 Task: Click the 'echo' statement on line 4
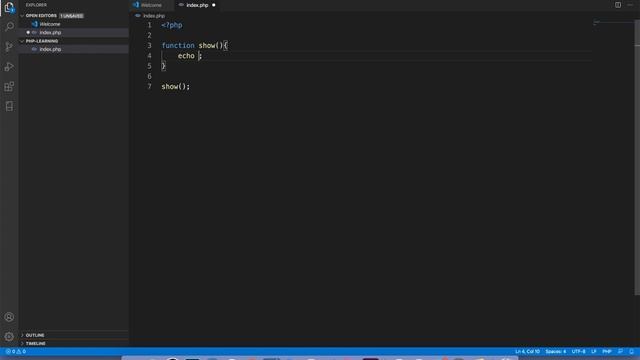click(186, 56)
